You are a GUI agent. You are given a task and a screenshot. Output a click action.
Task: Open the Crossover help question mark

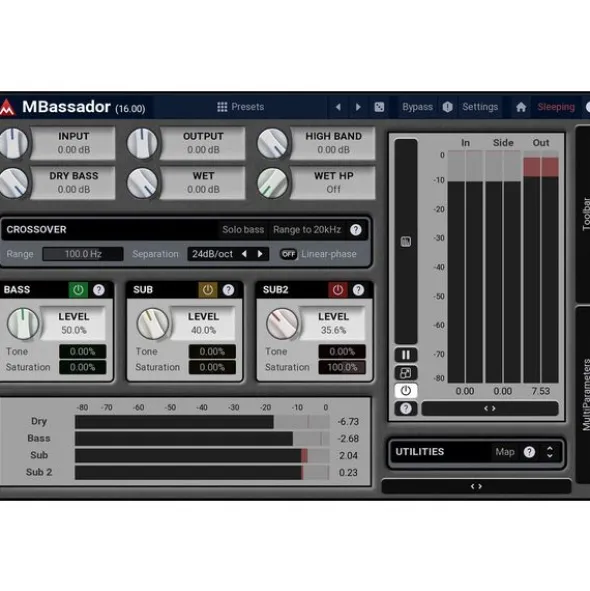(x=356, y=230)
